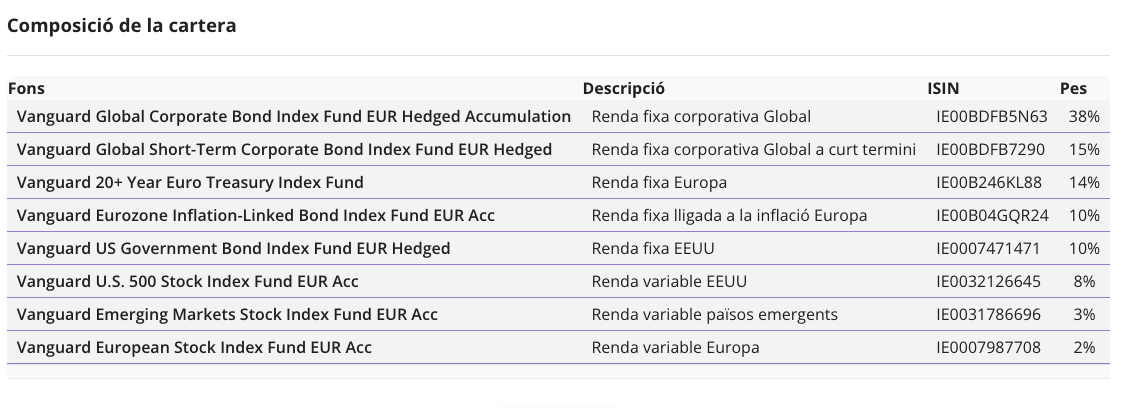Image resolution: width=1125 pixels, height=408 pixels.
Task: Click Vanguard 20+ Year Euro Treasury Index Fund
Action: tap(190, 182)
